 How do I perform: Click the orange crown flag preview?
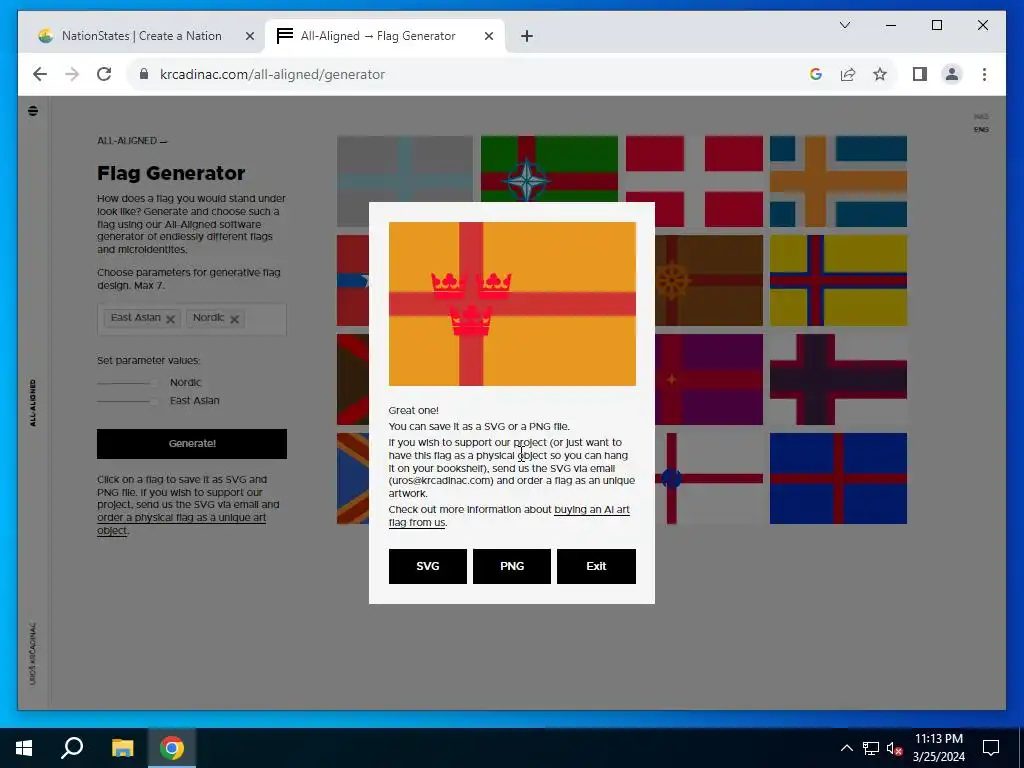(x=512, y=304)
